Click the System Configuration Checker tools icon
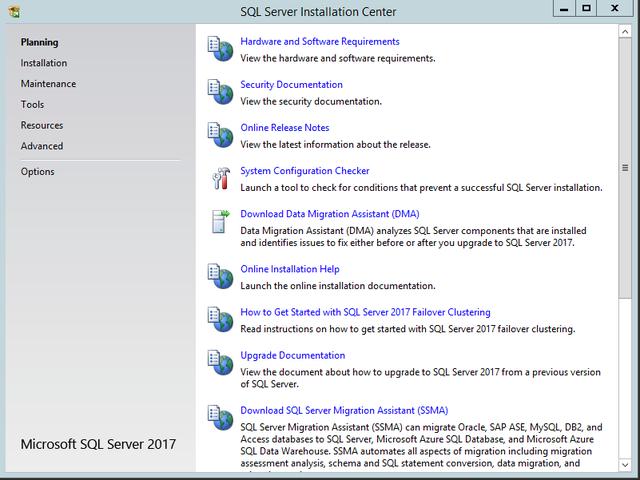Viewport: 640px width, 480px height. point(221,178)
